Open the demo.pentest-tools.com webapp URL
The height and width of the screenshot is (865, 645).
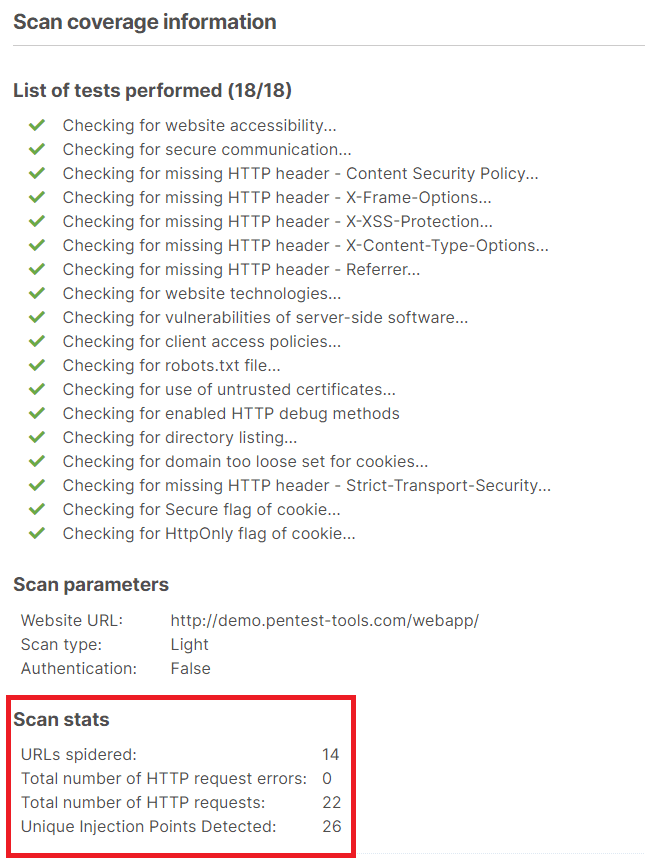pyautogui.click(x=324, y=620)
